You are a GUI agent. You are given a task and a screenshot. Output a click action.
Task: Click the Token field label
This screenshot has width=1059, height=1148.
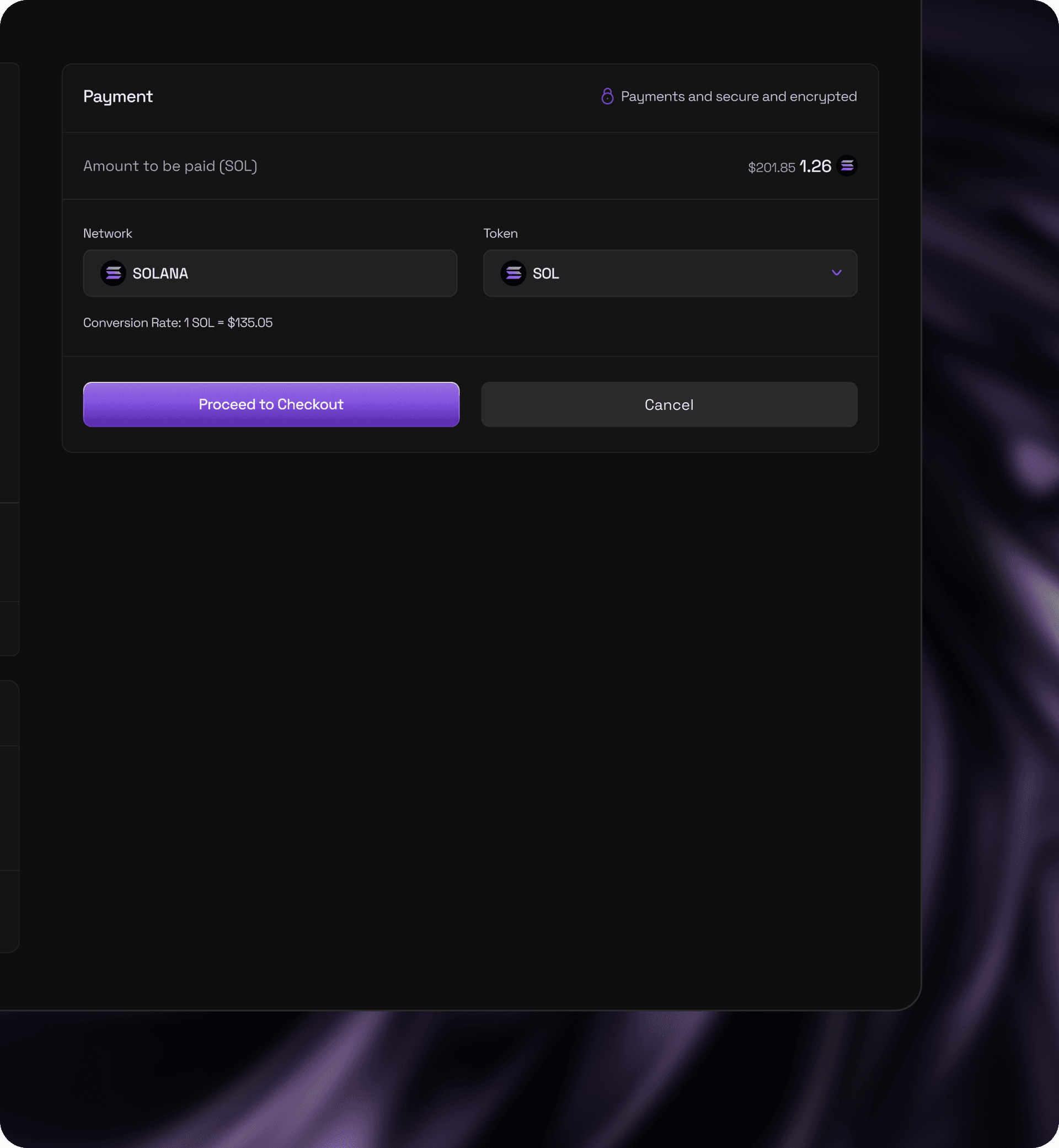click(x=500, y=233)
